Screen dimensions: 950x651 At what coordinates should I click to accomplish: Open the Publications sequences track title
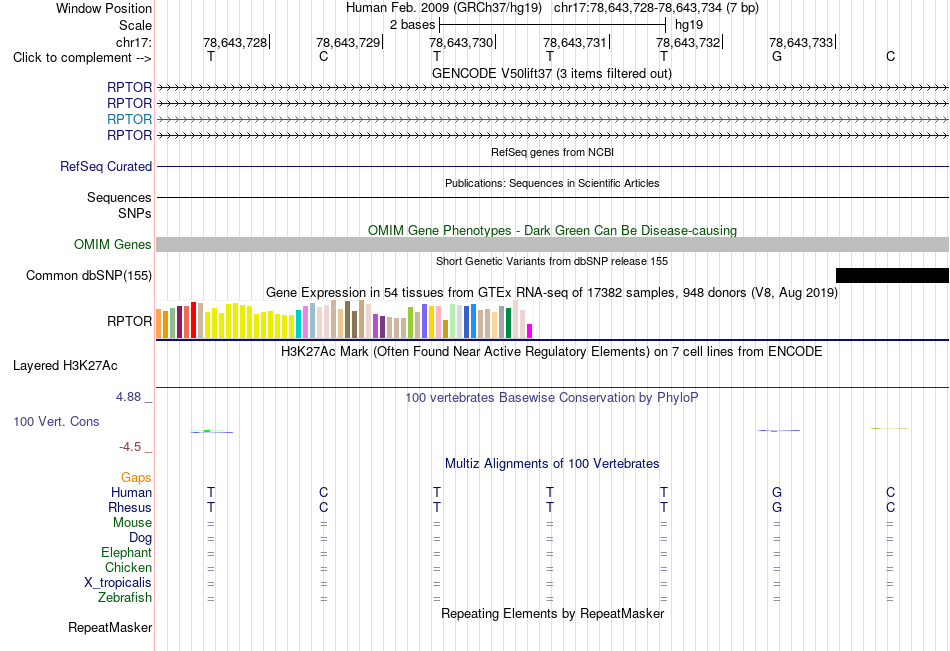pos(552,183)
